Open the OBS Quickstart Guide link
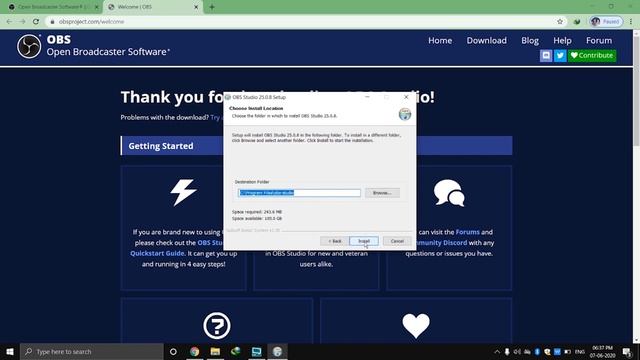The width and height of the screenshot is (640, 360). pos(157,253)
